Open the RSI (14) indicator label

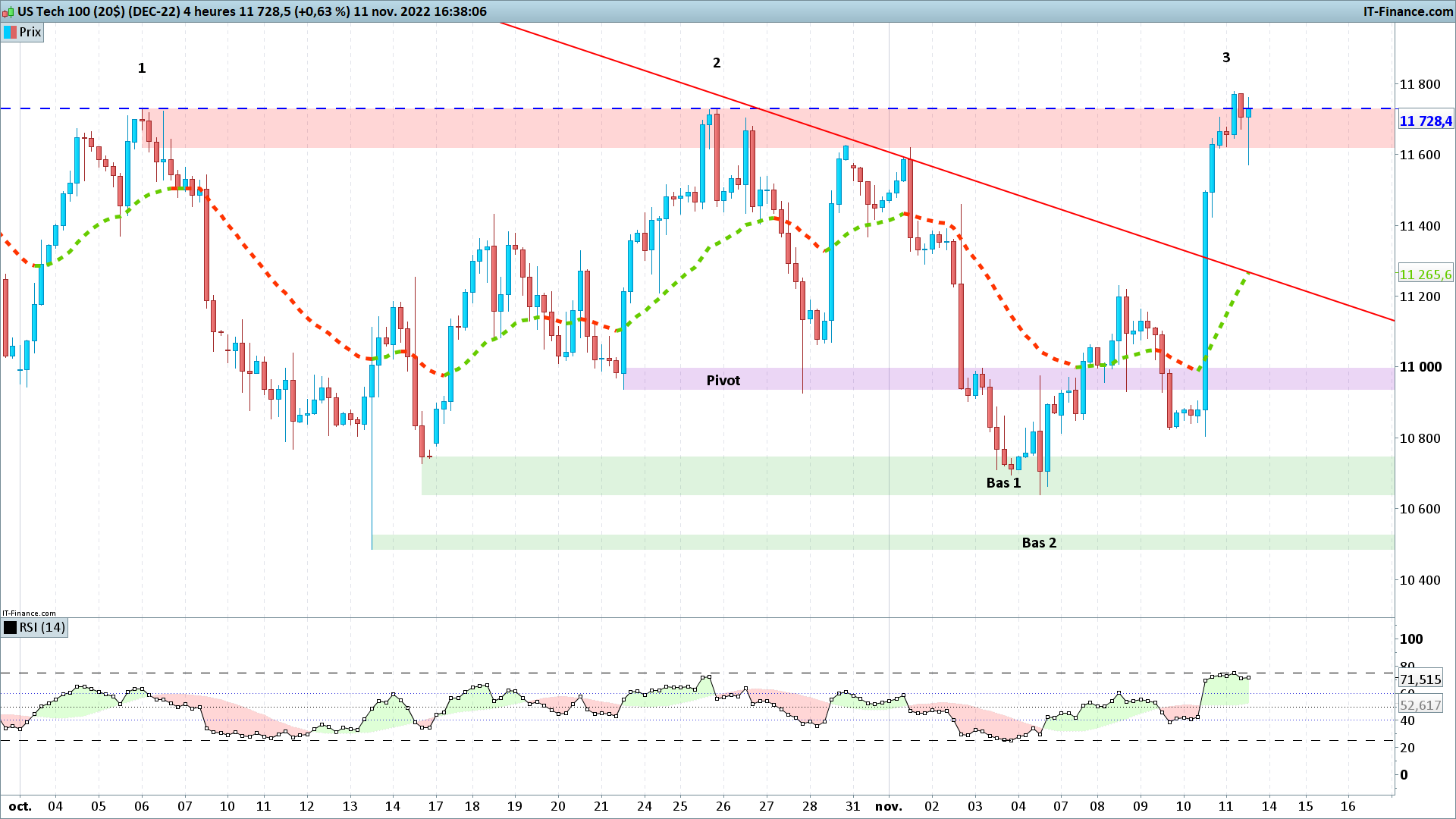[42, 627]
